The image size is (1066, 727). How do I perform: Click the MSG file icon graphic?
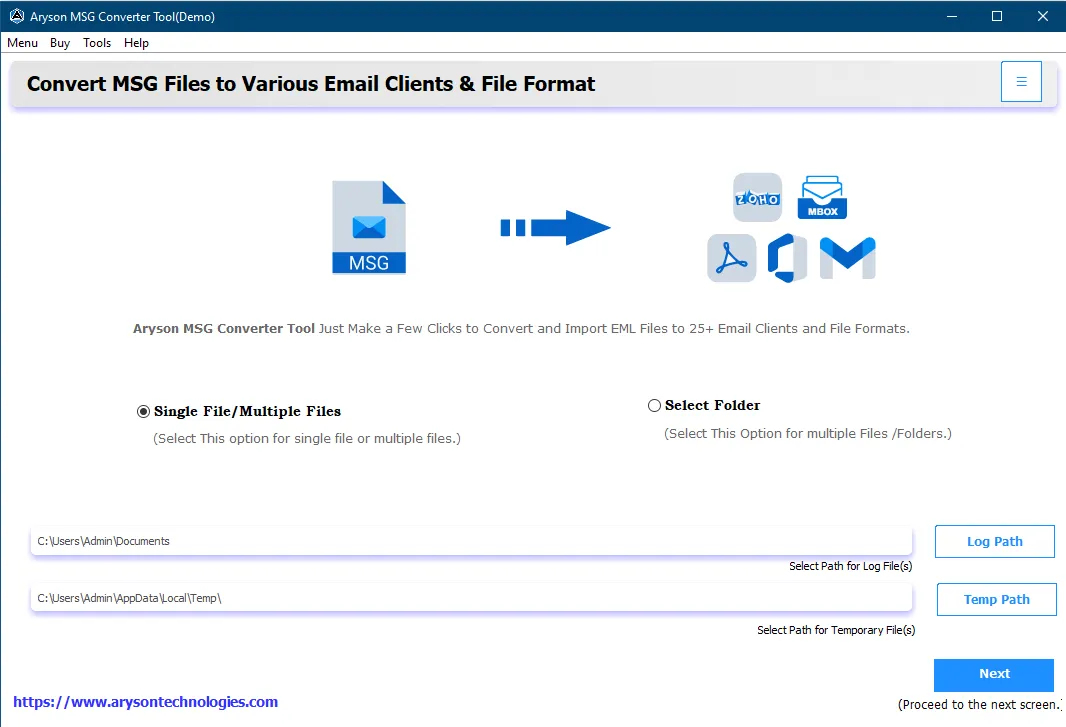click(368, 227)
